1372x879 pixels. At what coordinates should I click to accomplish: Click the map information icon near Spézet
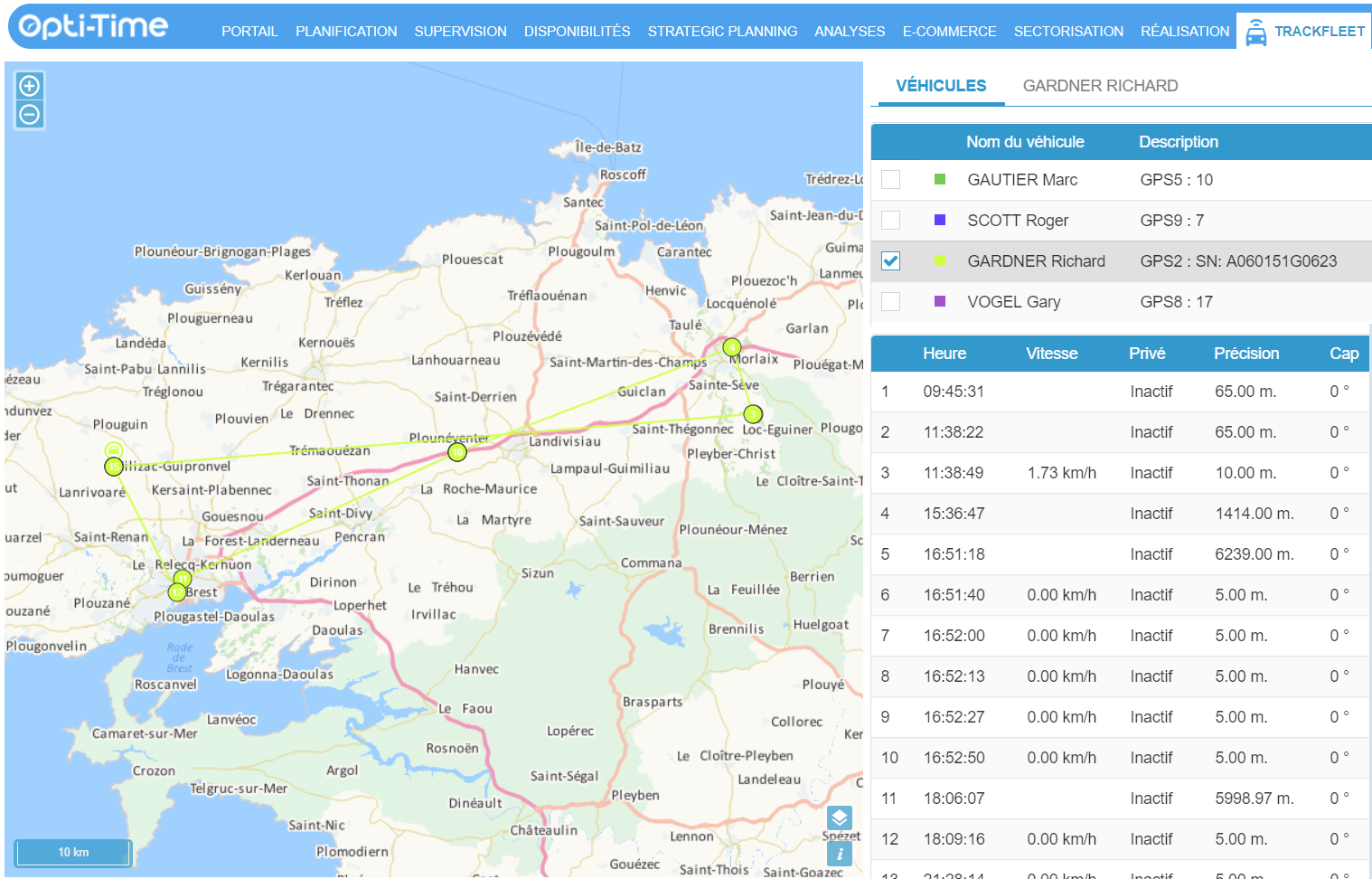pos(840,853)
